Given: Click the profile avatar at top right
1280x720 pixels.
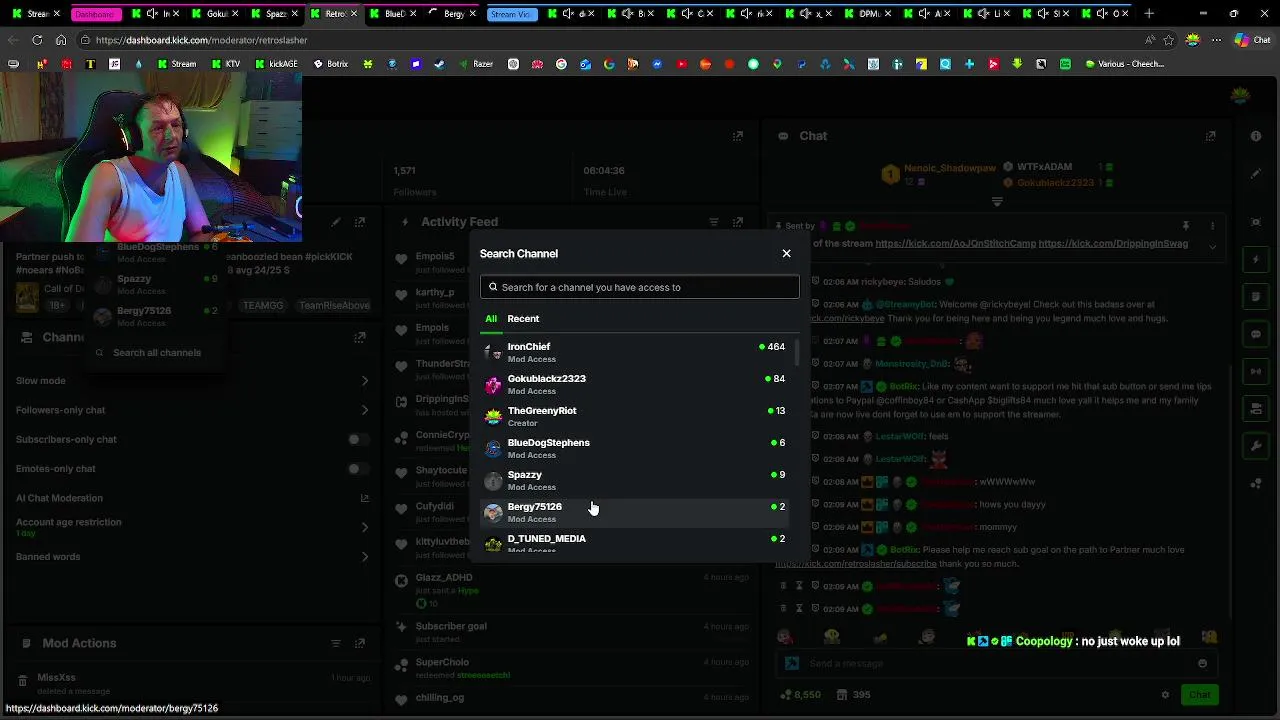Looking at the screenshot, I should click(1240, 95).
